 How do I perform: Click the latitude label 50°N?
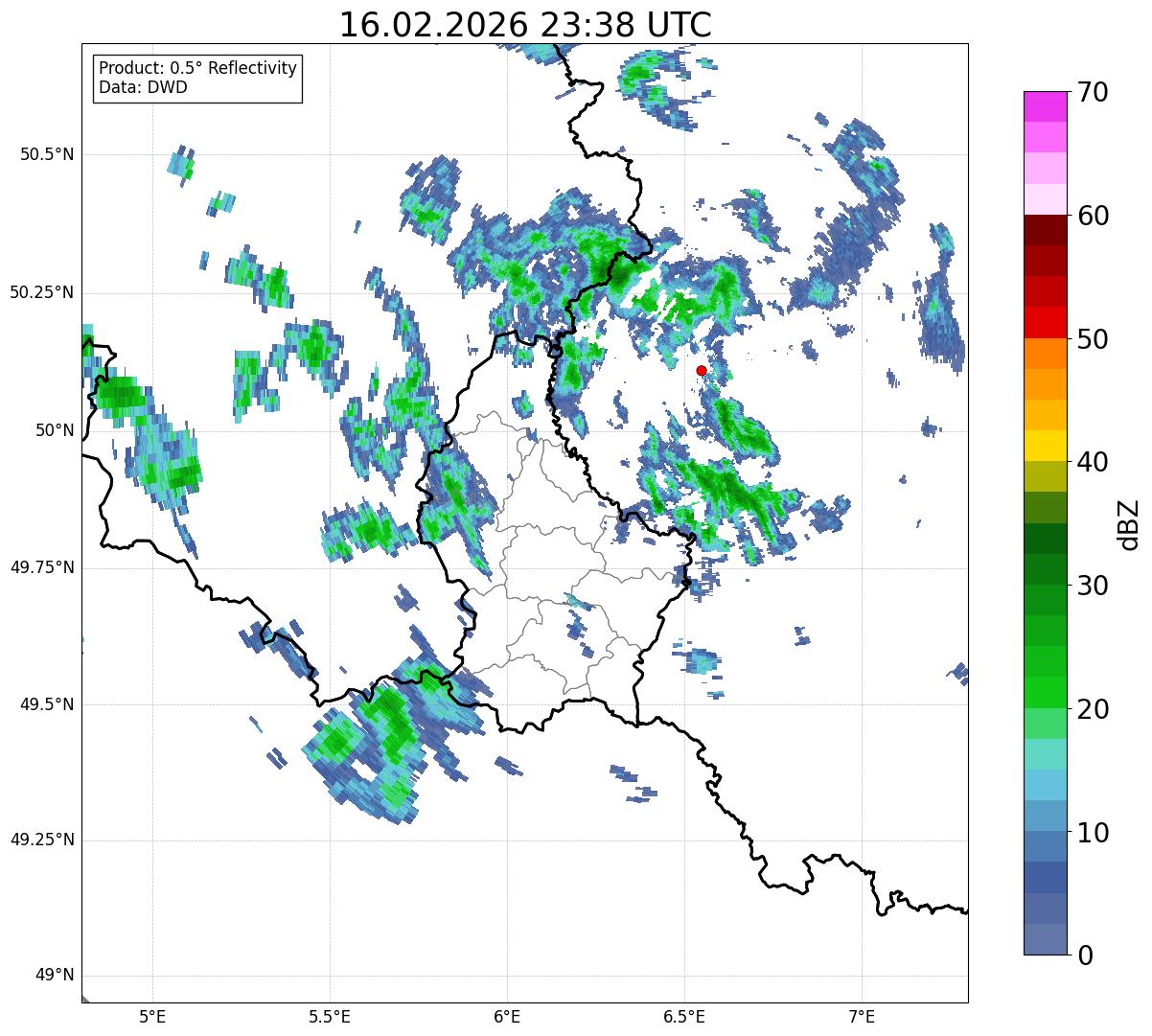(x=55, y=430)
